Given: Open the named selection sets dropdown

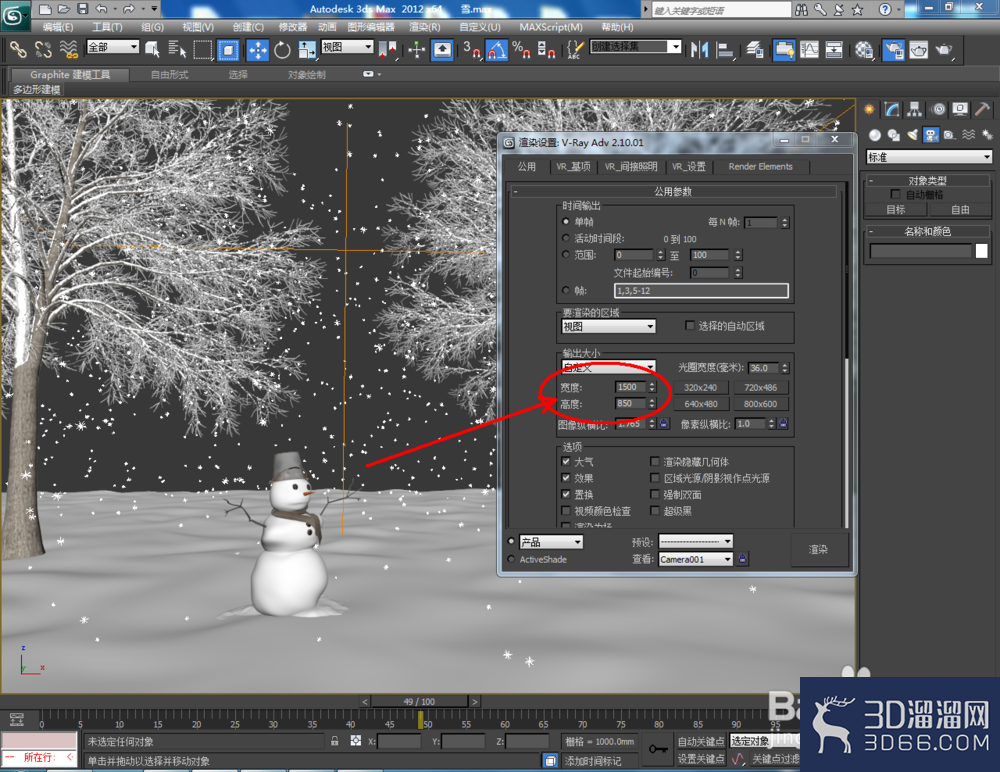Looking at the screenshot, I should [635, 47].
